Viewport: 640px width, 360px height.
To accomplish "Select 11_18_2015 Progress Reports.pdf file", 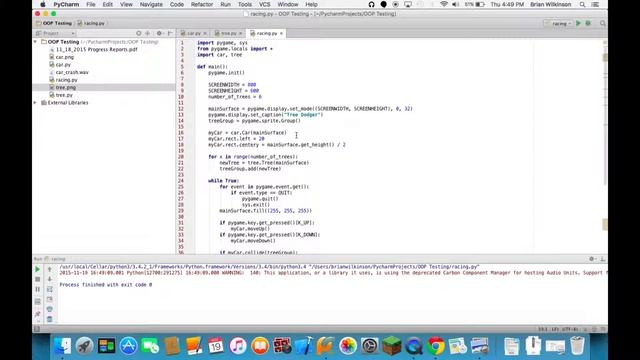I will 96,49.
